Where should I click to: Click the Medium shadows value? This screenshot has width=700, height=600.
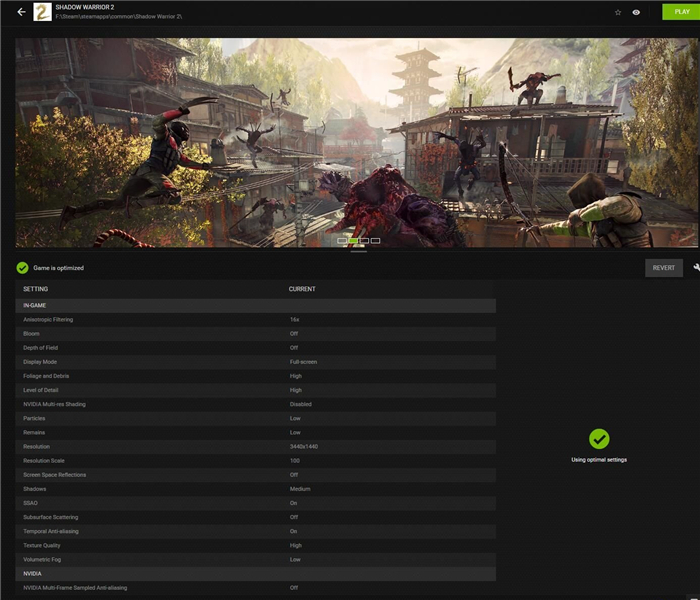point(300,489)
